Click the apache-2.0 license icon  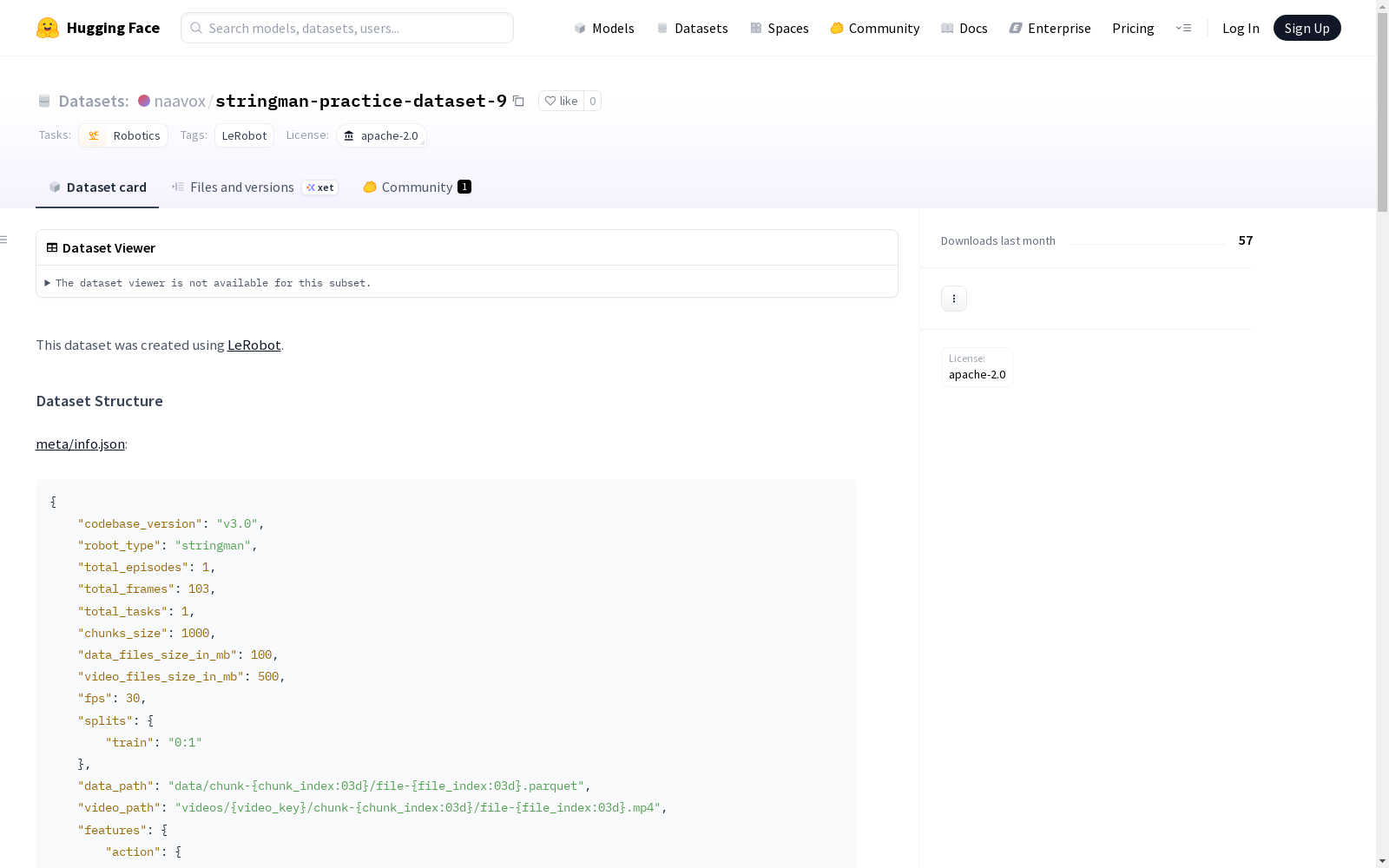click(349, 135)
